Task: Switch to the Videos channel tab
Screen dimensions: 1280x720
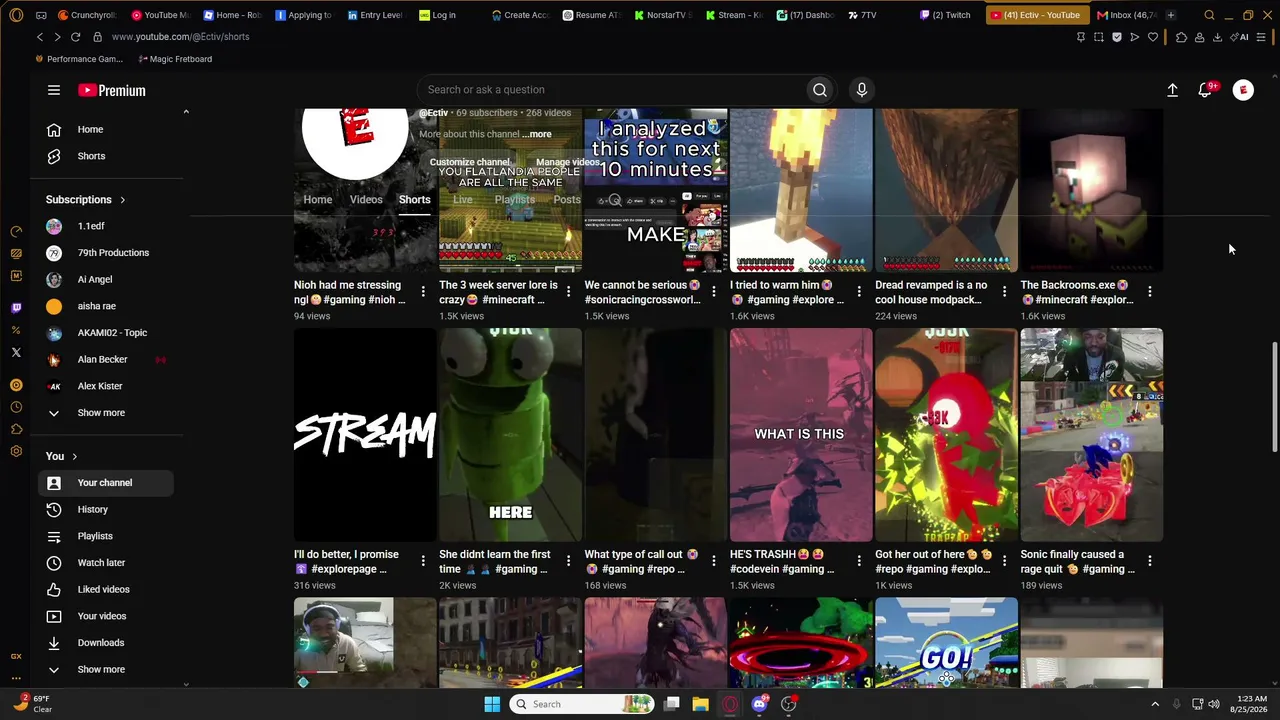Action: (x=366, y=199)
